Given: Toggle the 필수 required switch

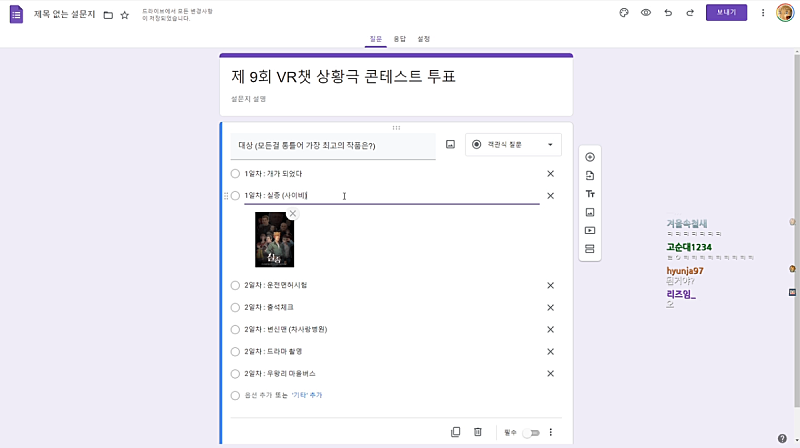Looking at the screenshot, I should point(531,432).
